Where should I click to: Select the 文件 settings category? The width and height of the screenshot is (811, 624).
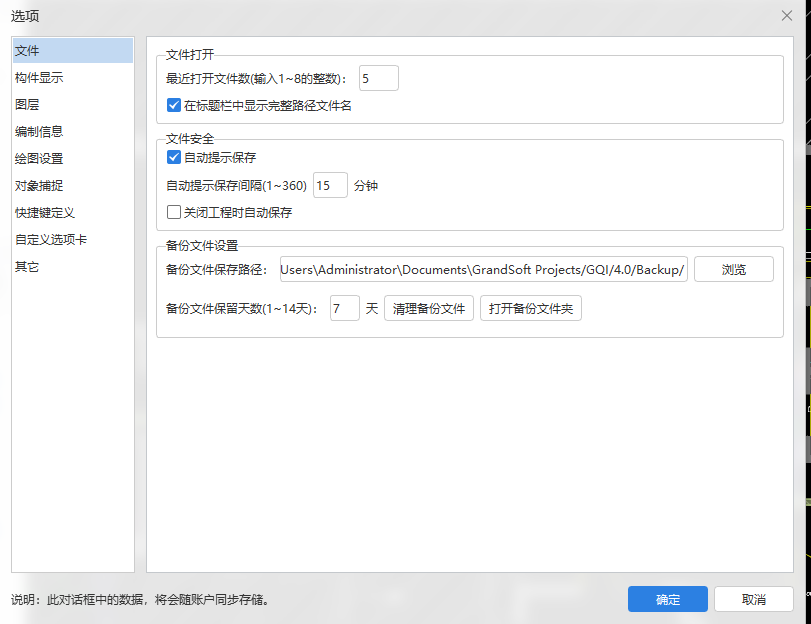[x=28, y=50]
